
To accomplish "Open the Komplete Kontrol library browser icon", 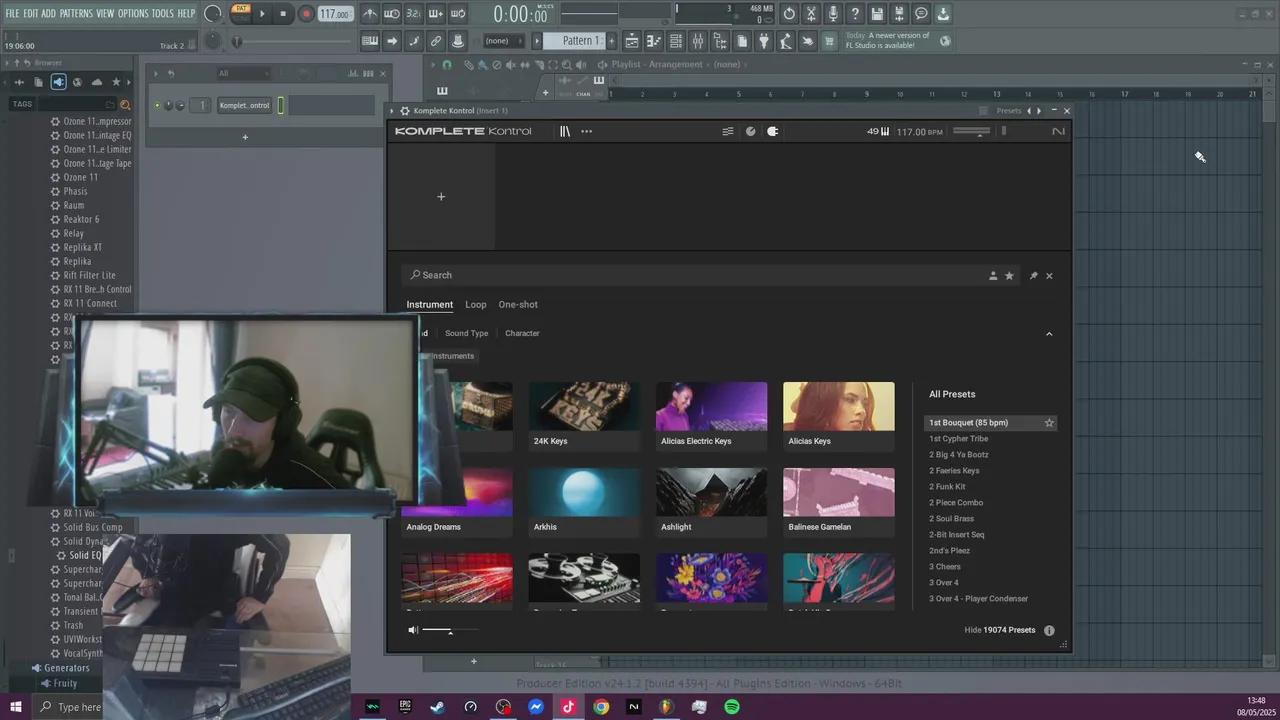I will [565, 131].
